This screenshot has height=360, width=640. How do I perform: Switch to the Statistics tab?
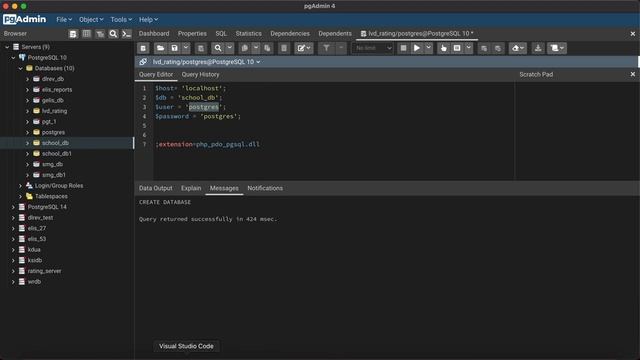click(x=249, y=33)
